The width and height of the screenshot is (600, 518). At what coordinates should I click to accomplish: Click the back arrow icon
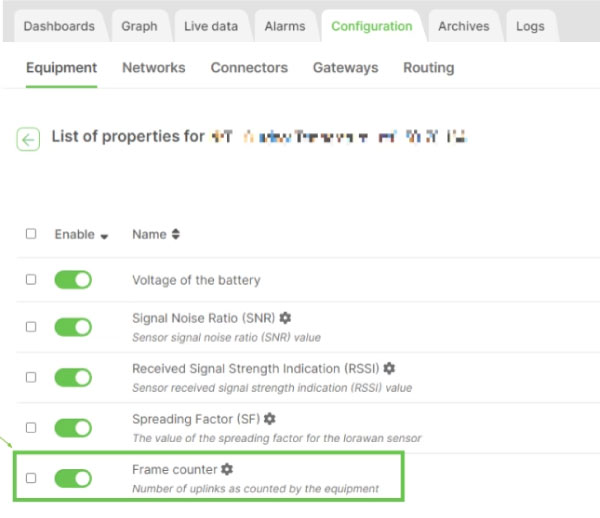click(x=28, y=140)
